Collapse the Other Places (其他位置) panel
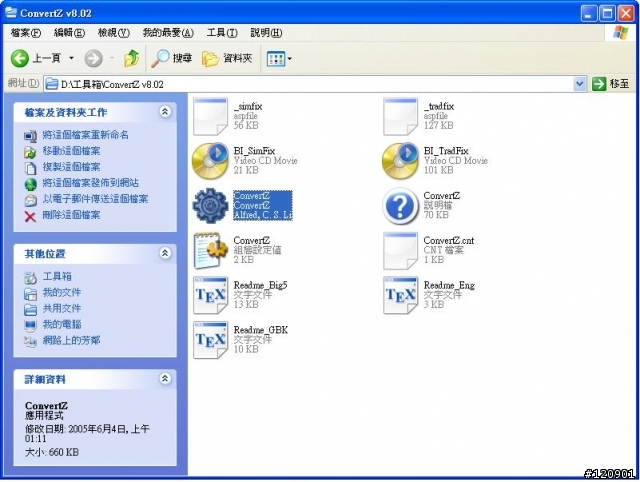Image resolution: width=640 pixels, height=482 pixels. (x=165, y=253)
